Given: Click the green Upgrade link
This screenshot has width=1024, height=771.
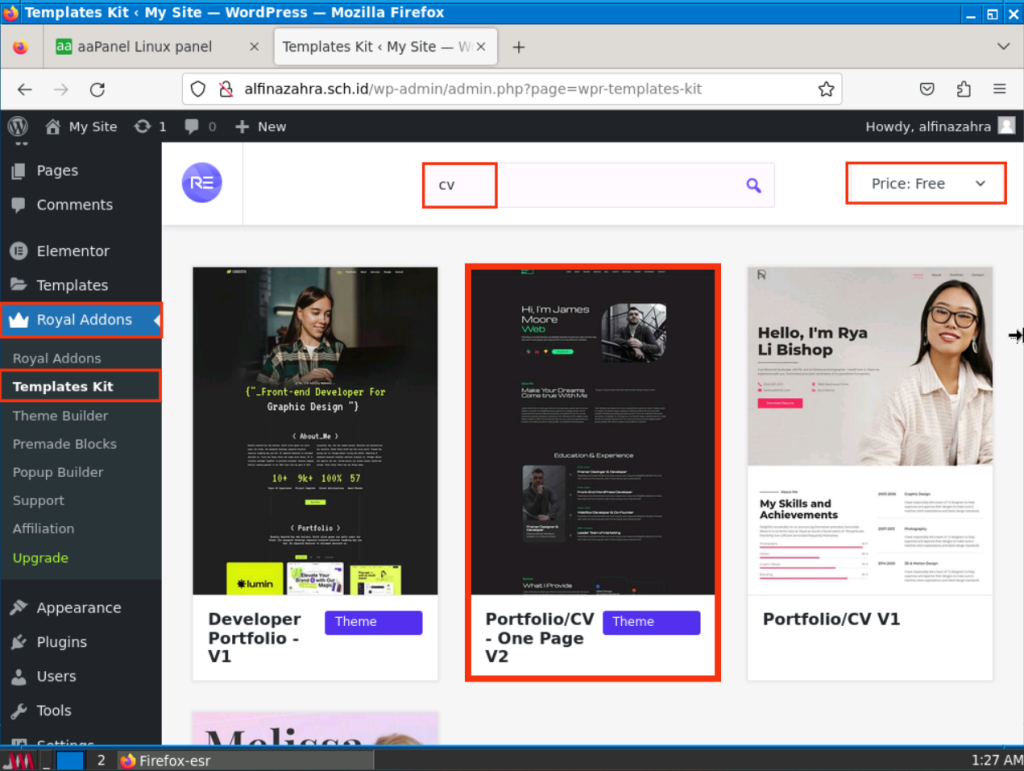Looking at the screenshot, I should (40, 558).
